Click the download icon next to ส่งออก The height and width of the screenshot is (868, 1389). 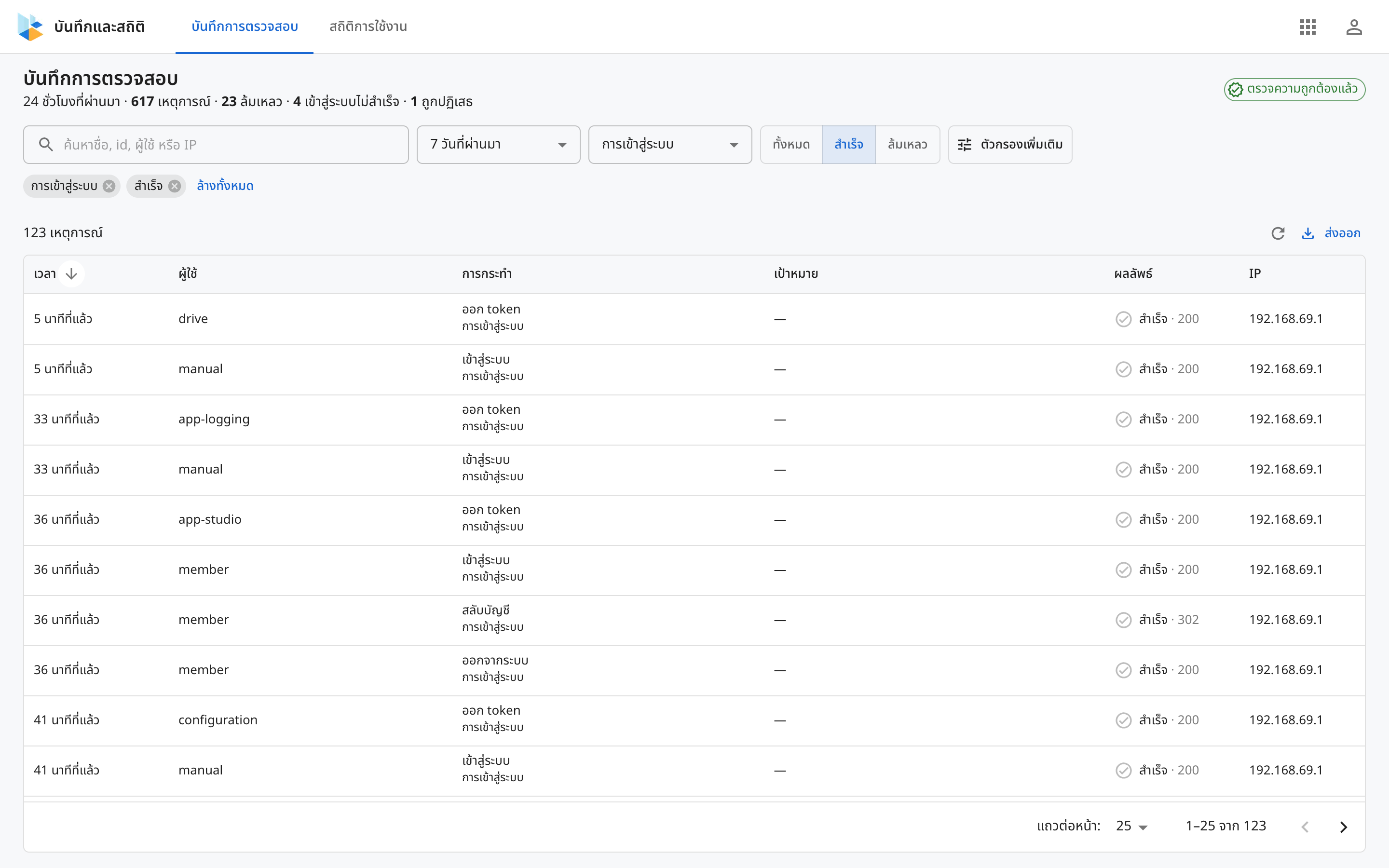[1307, 233]
